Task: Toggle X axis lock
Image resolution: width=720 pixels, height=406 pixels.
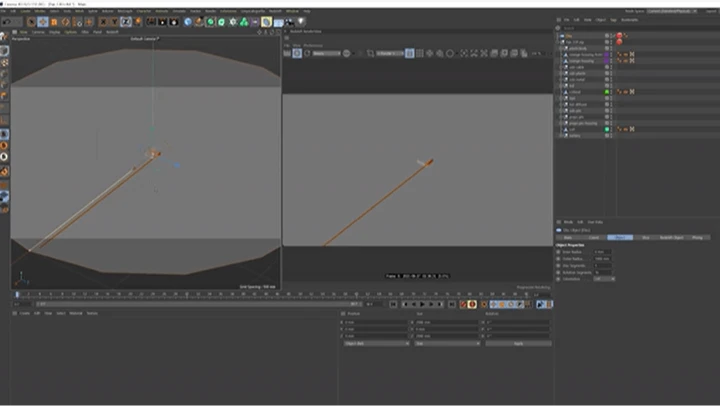Action: click(x=103, y=22)
